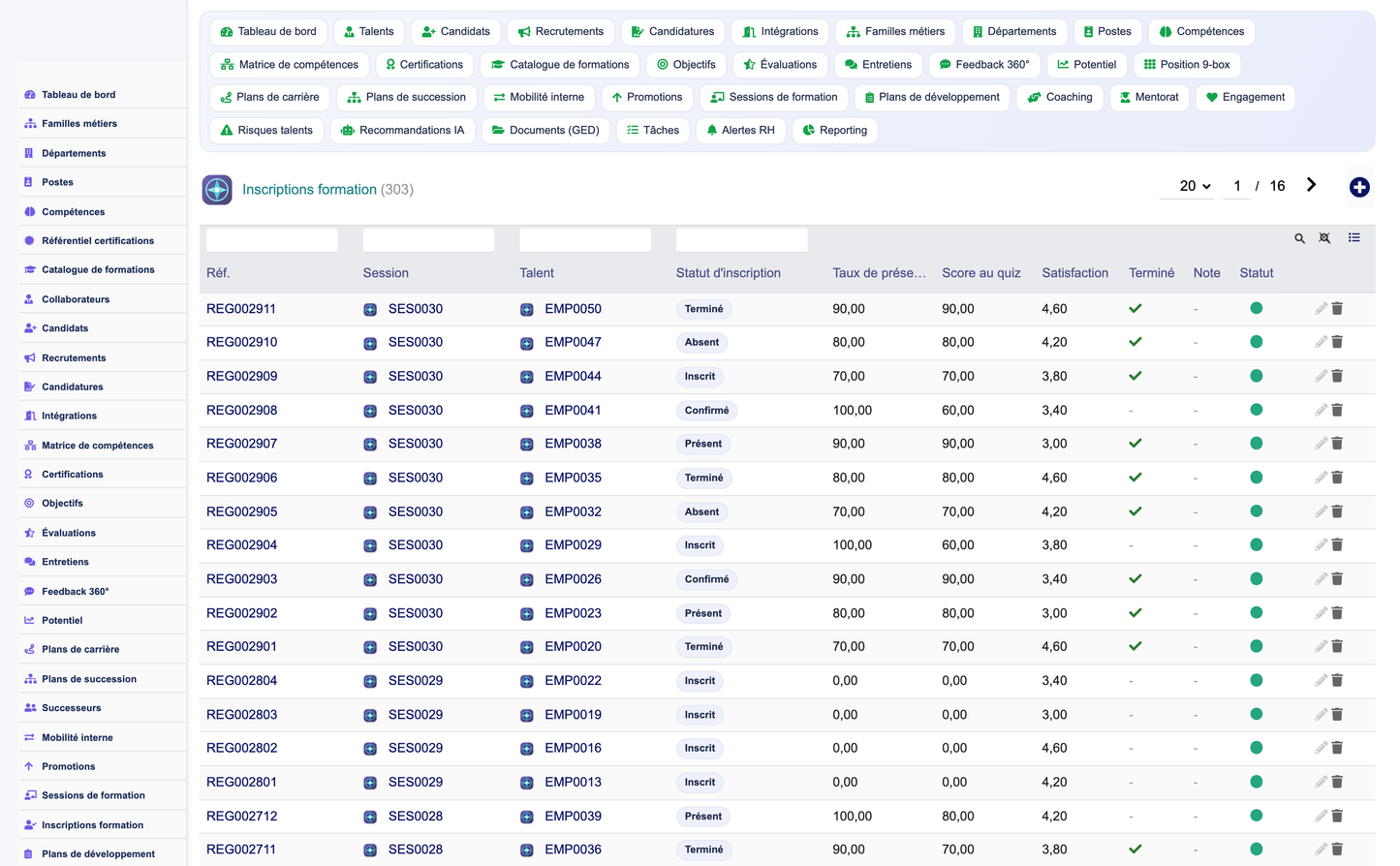Open the REG002804 record link
The width and height of the screenshot is (1400, 866).
[x=242, y=681]
